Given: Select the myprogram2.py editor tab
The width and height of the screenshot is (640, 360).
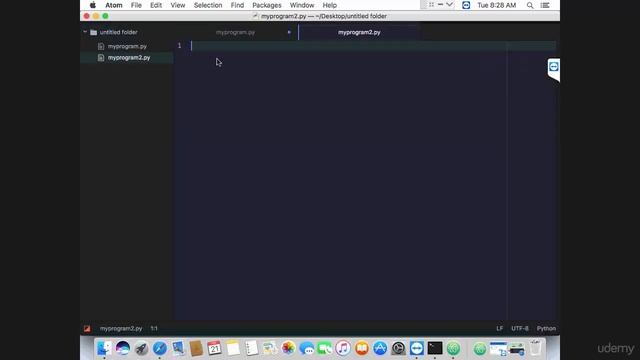Looking at the screenshot, I should pos(359,32).
